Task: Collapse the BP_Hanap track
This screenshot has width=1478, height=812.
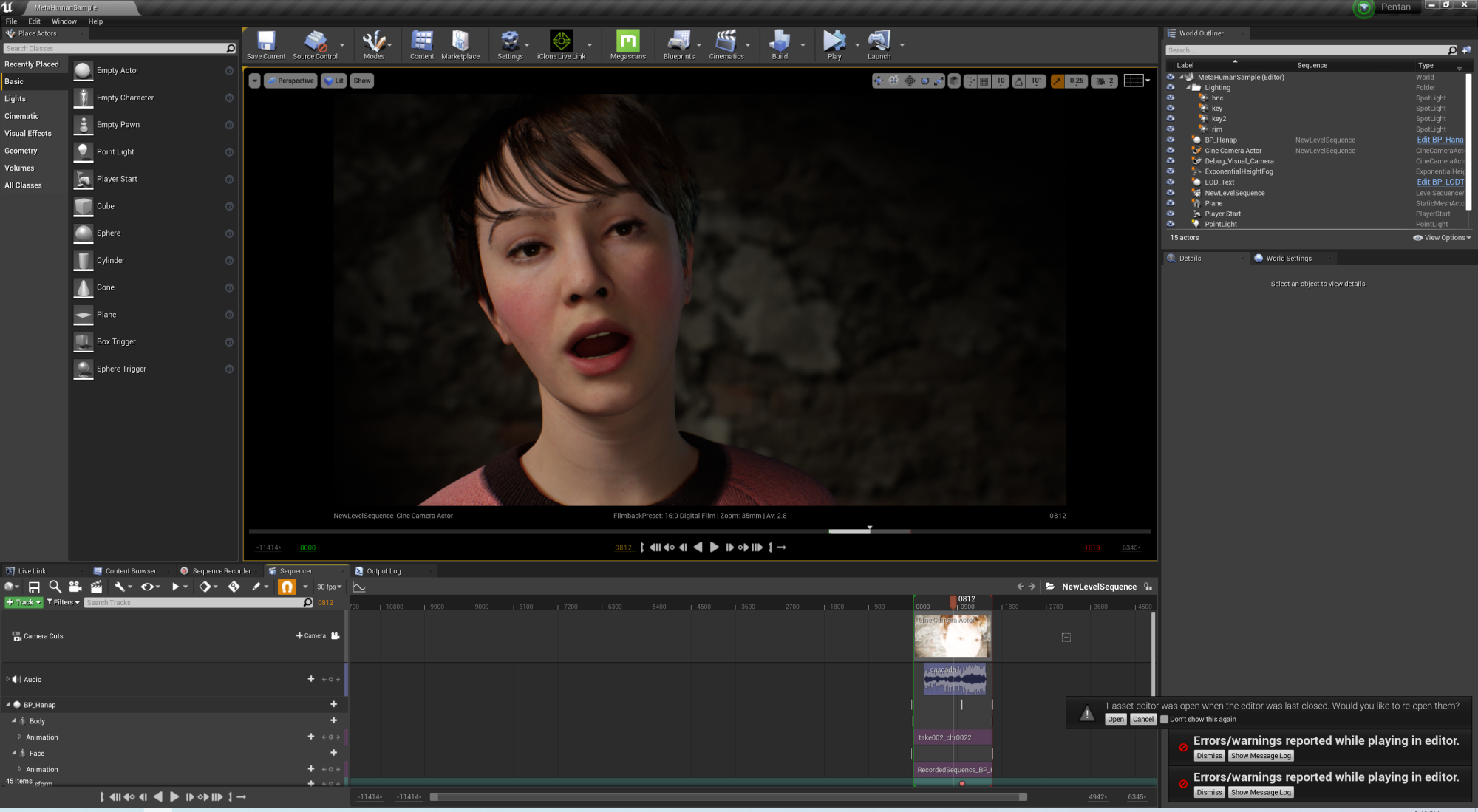Action: tap(7, 705)
